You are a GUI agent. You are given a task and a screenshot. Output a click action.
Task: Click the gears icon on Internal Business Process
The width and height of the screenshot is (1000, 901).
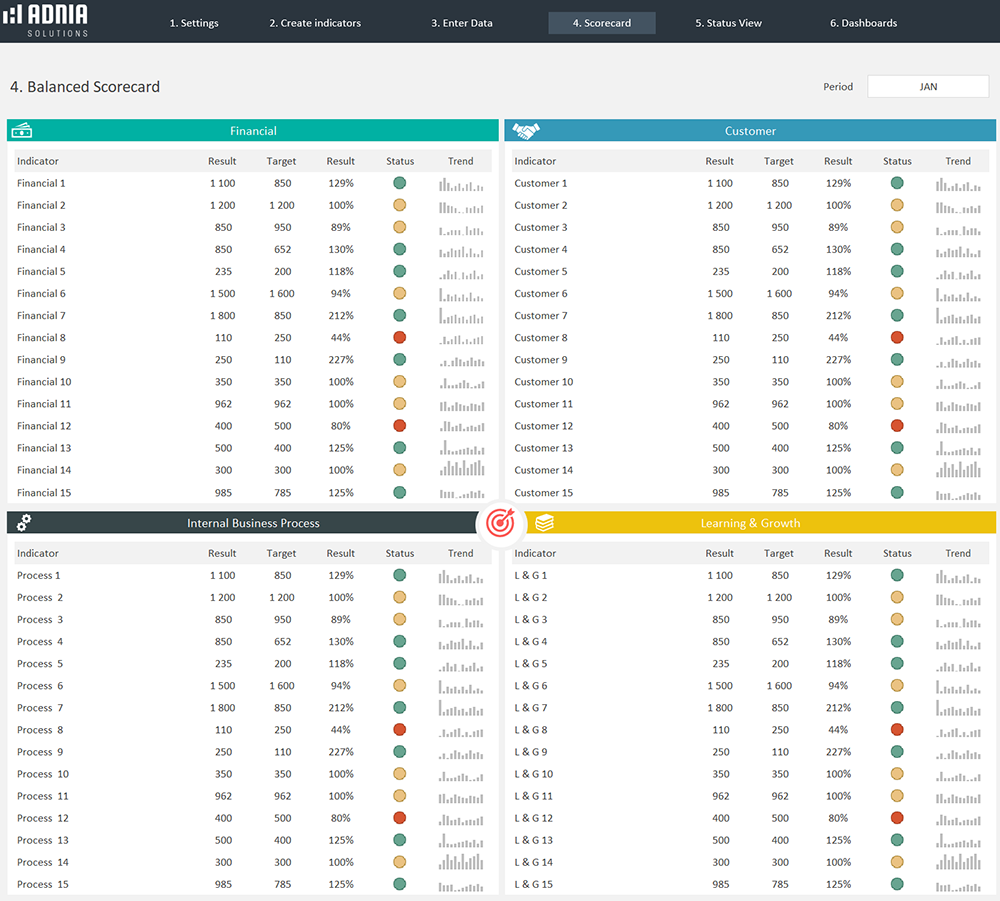coord(22,522)
